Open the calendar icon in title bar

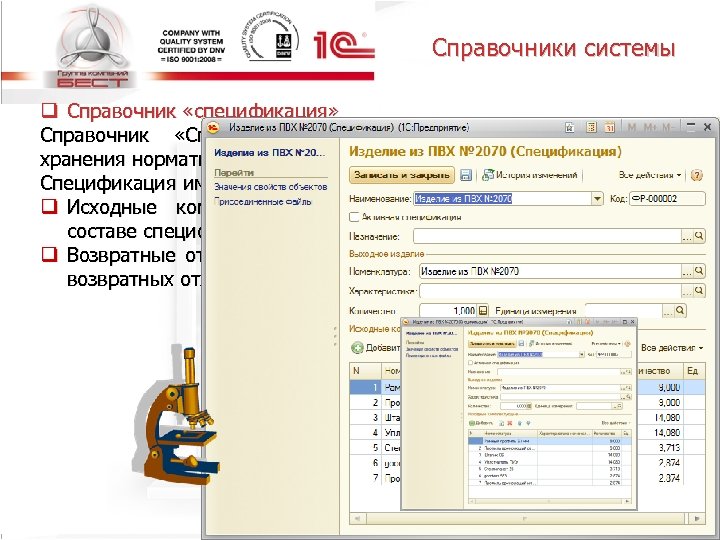(609, 128)
